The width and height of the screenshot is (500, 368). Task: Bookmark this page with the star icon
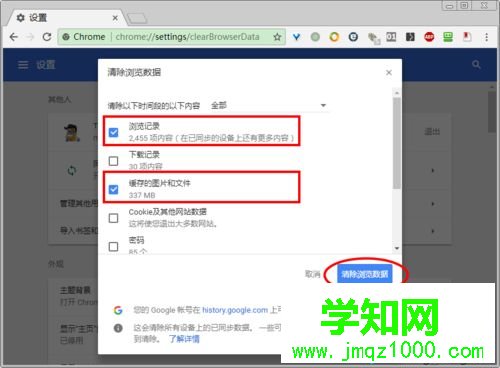click(x=277, y=37)
